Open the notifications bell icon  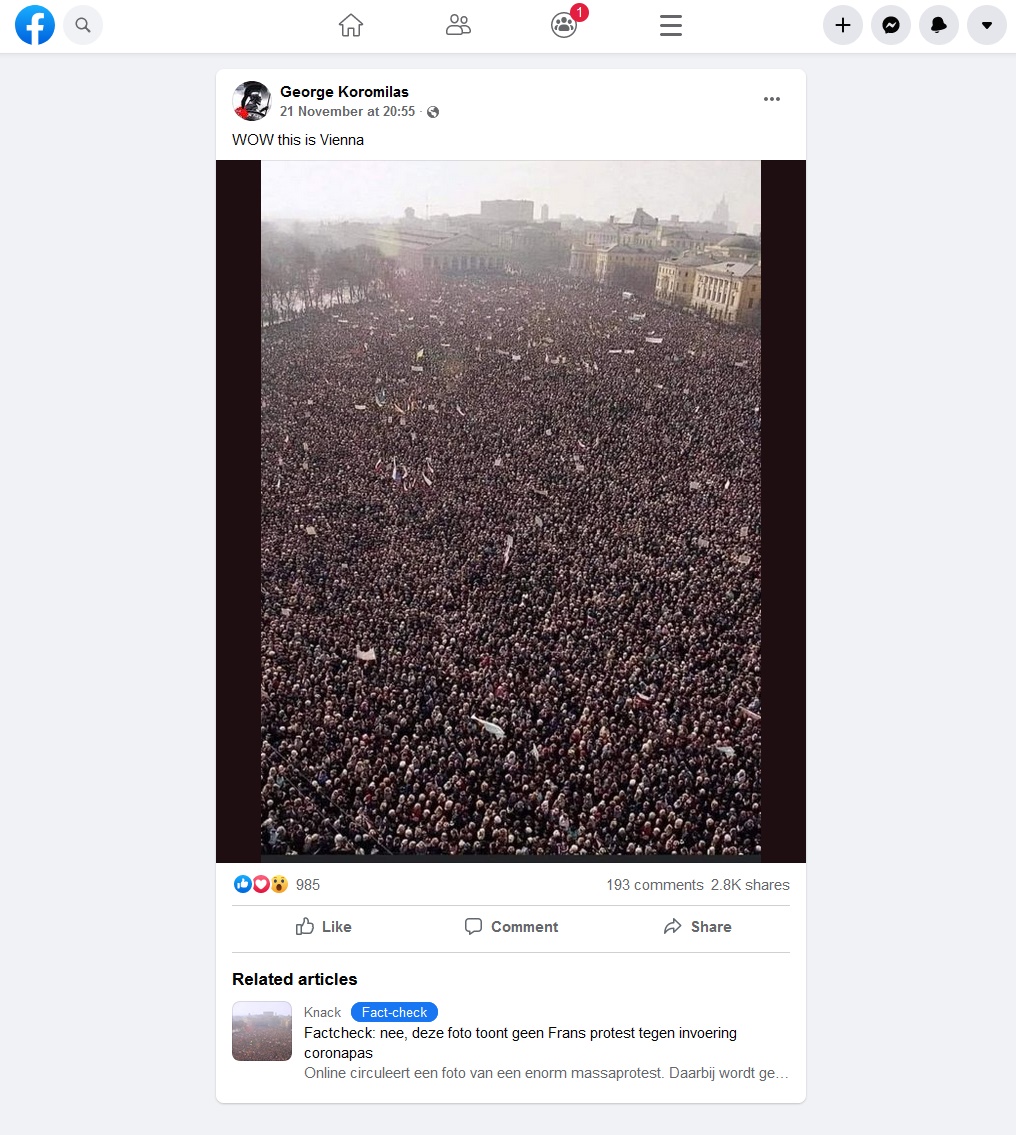coord(939,25)
